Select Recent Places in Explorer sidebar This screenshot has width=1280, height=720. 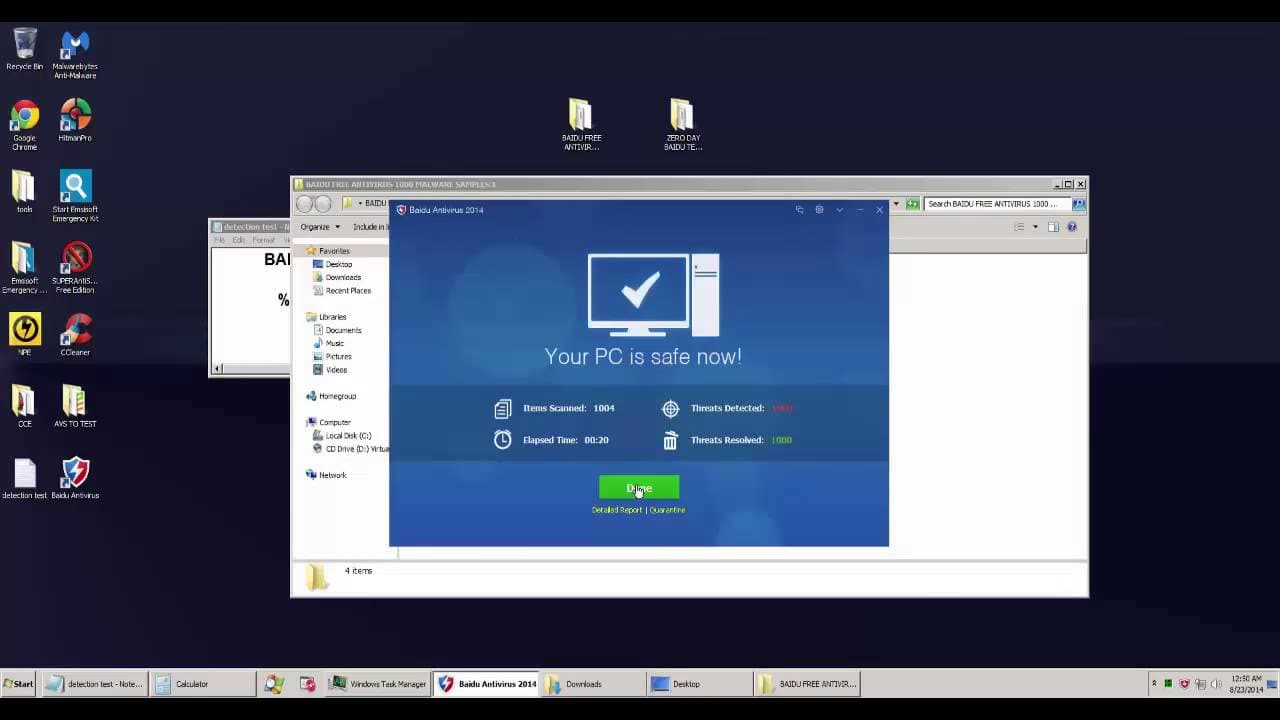pyautogui.click(x=348, y=290)
